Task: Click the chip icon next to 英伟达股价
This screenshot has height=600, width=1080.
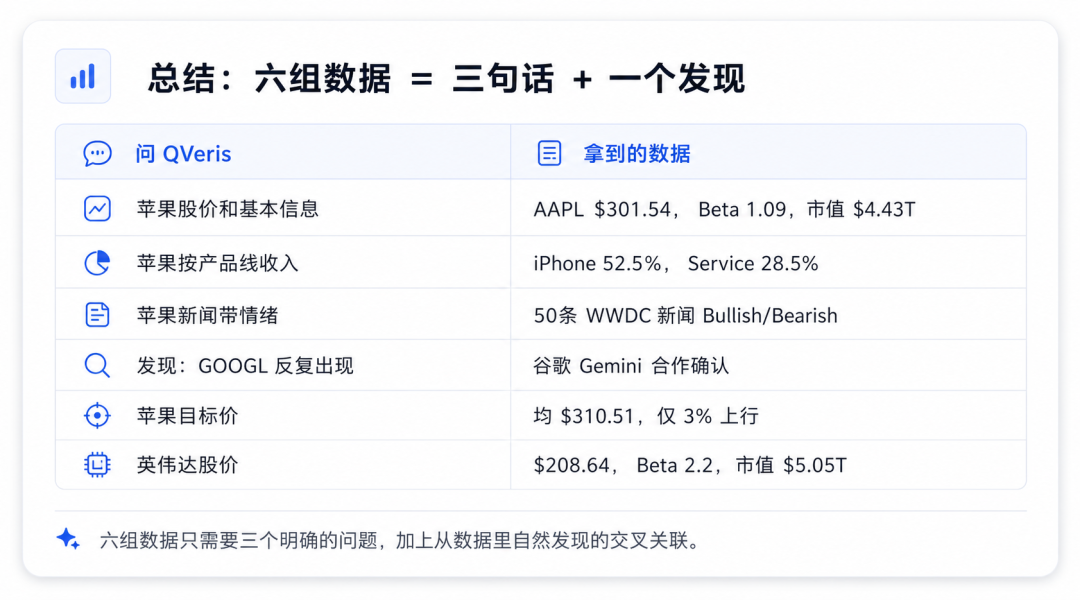Action: (x=97, y=465)
